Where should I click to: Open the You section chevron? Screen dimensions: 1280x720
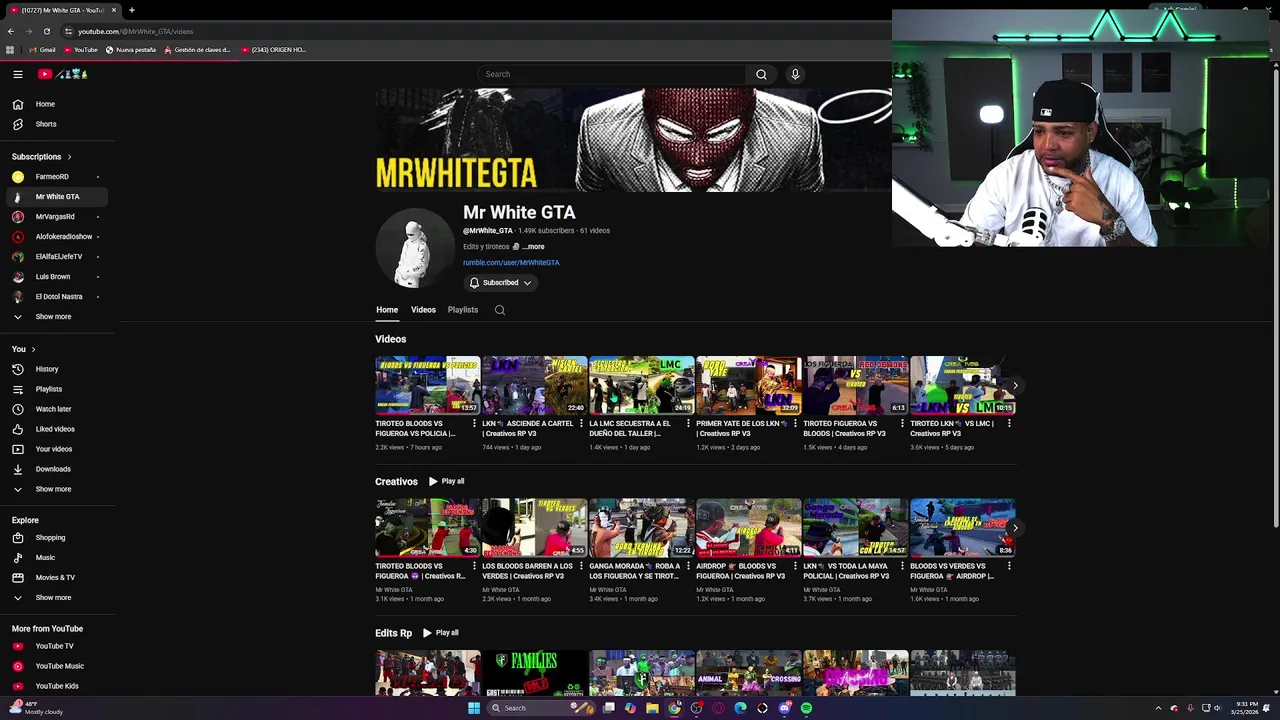click(x=33, y=349)
